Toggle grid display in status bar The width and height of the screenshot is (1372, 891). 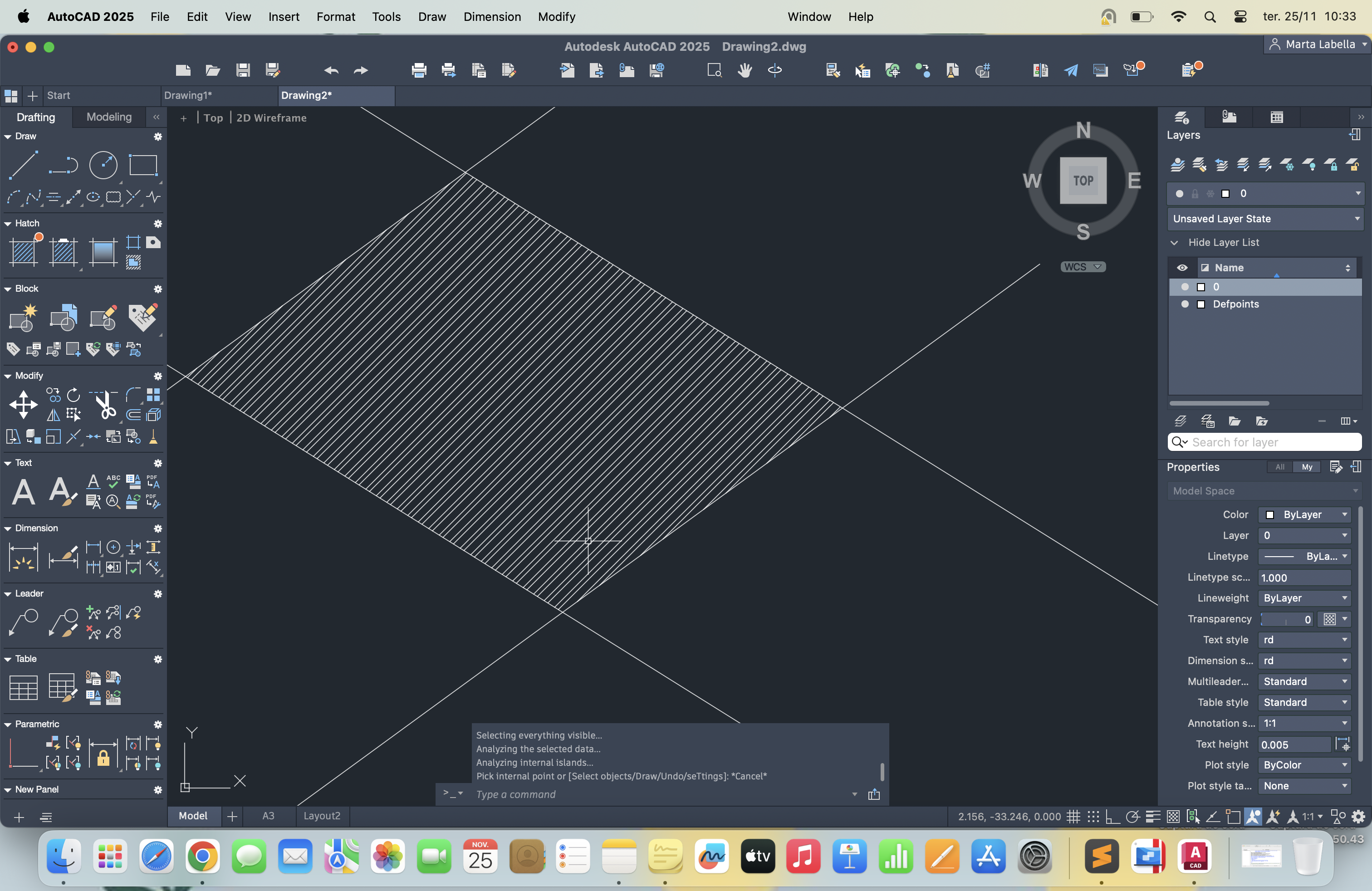click(x=1073, y=816)
